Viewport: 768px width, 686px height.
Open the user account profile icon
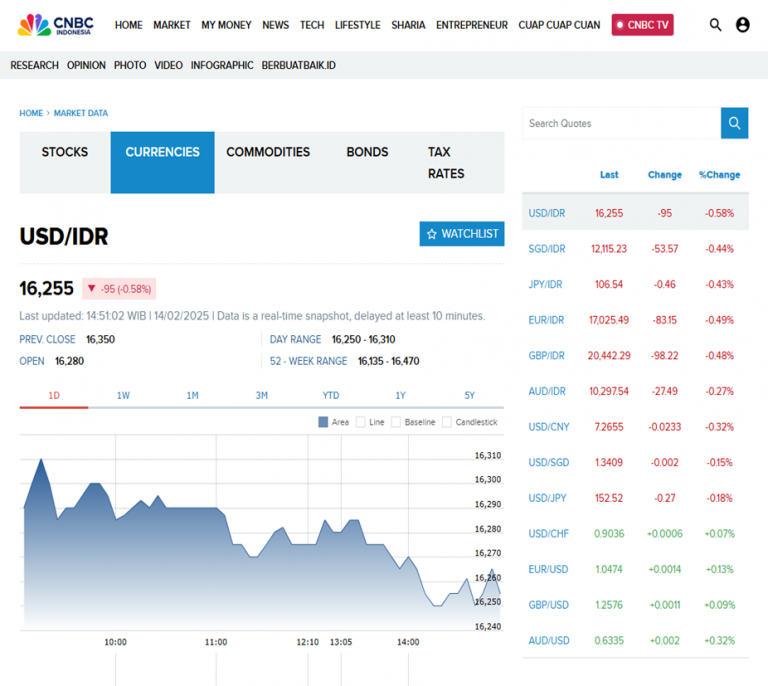pos(742,25)
